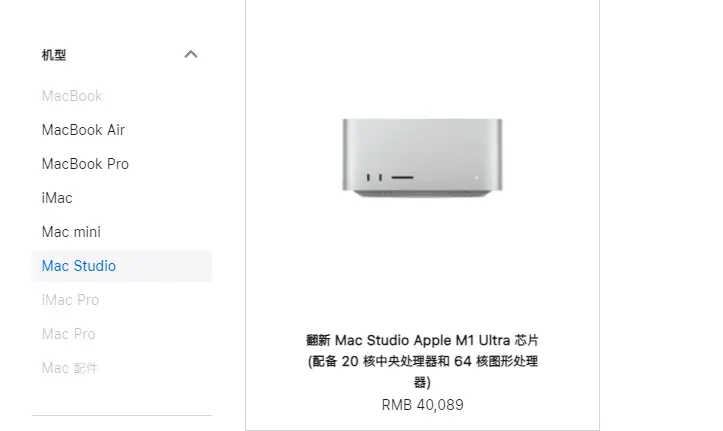Viewport: 723px width, 431px height.
Task: Click the vented base of the Mac Studio image
Action: click(x=422, y=194)
